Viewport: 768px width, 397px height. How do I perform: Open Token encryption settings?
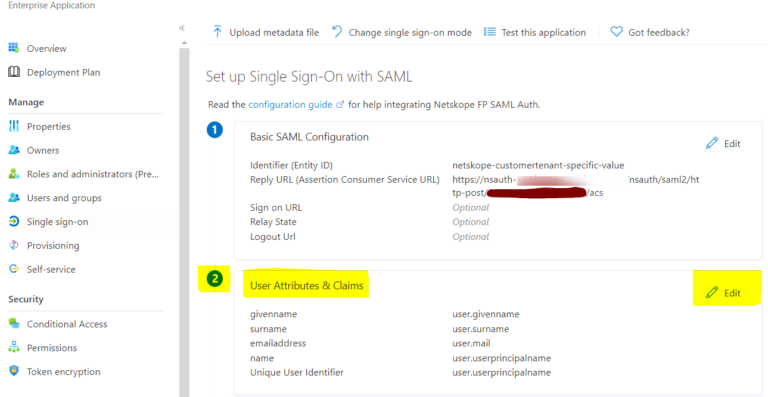point(64,372)
